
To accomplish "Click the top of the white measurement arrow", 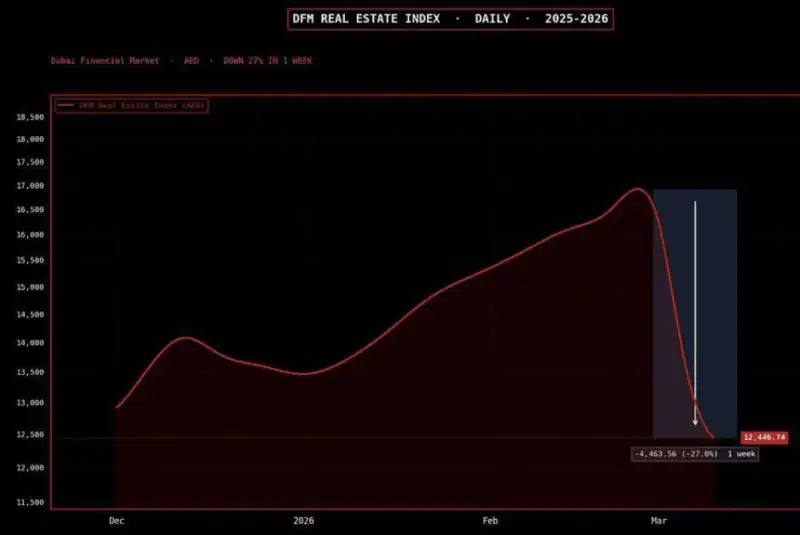I will click(x=695, y=203).
